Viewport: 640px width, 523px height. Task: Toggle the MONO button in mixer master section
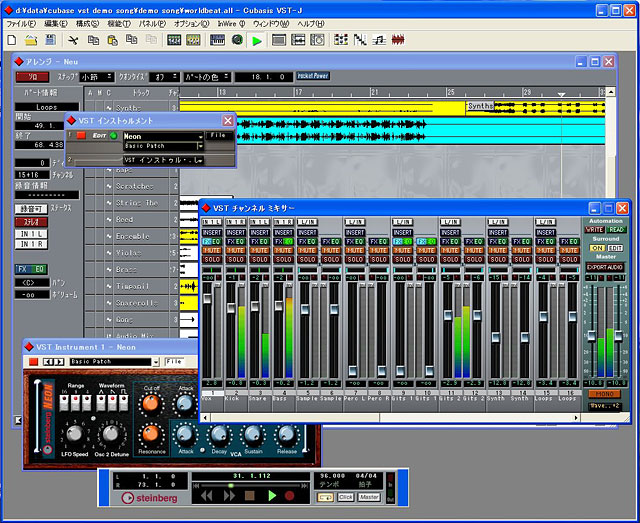604,394
